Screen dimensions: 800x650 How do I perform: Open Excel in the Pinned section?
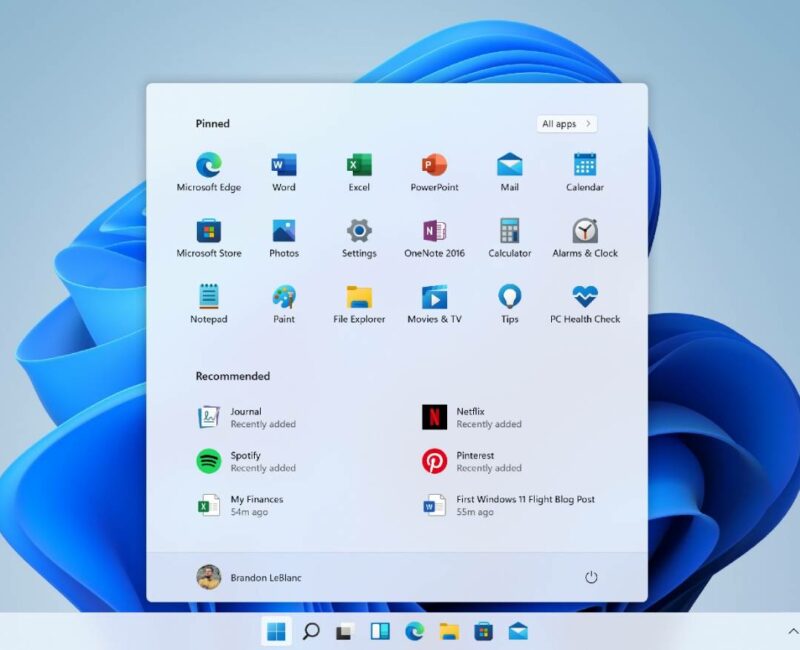359,172
